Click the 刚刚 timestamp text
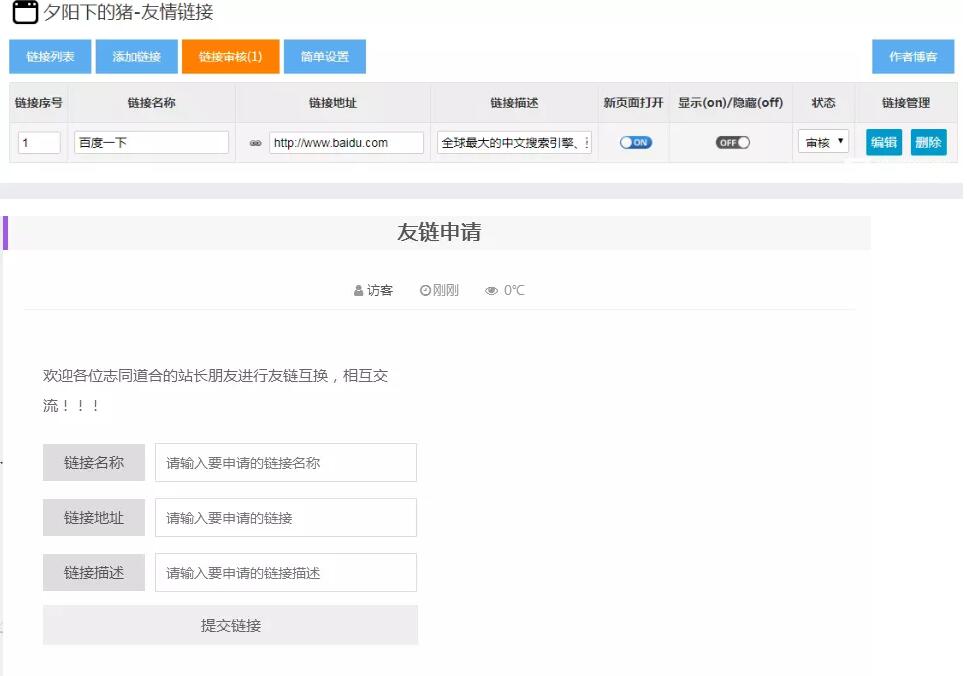 point(446,291)
